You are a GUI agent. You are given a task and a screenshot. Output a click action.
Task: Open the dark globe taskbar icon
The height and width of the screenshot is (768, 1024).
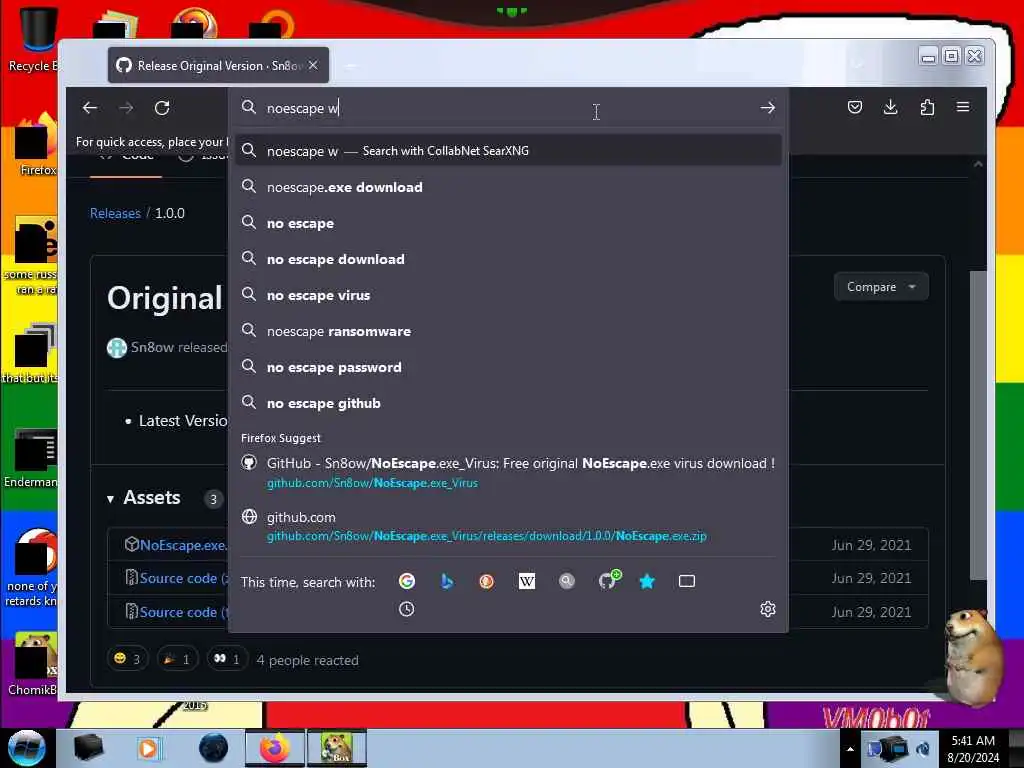click(213, 748)
